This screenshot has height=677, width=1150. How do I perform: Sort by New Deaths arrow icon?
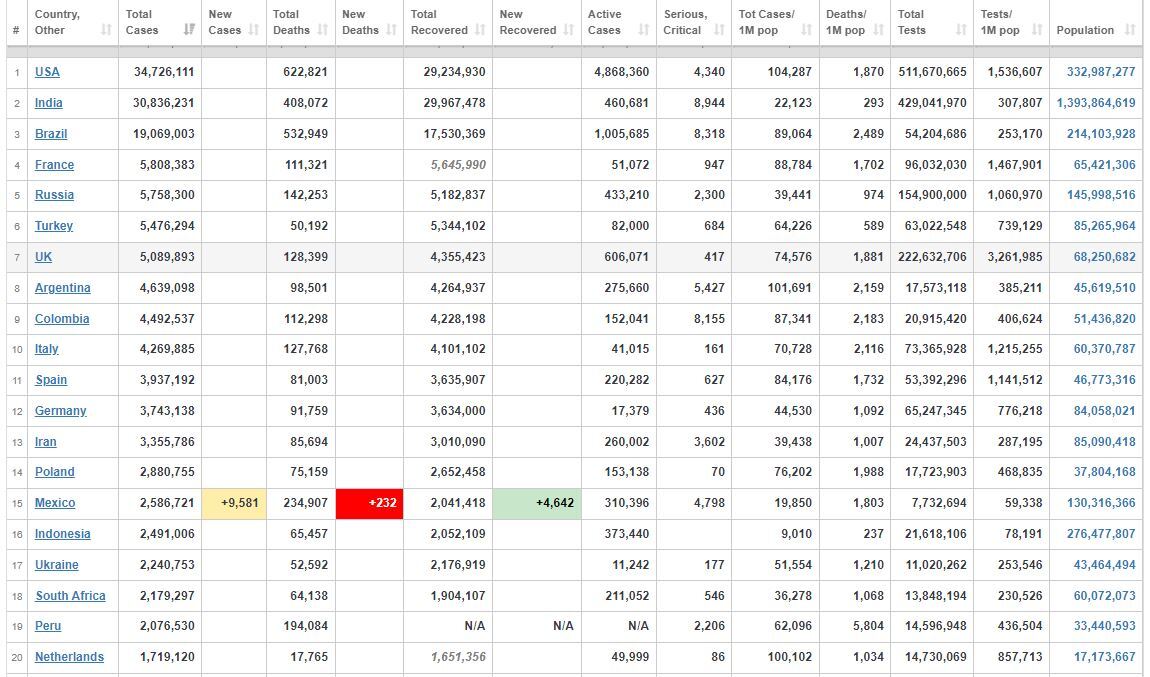click(391, 30)
